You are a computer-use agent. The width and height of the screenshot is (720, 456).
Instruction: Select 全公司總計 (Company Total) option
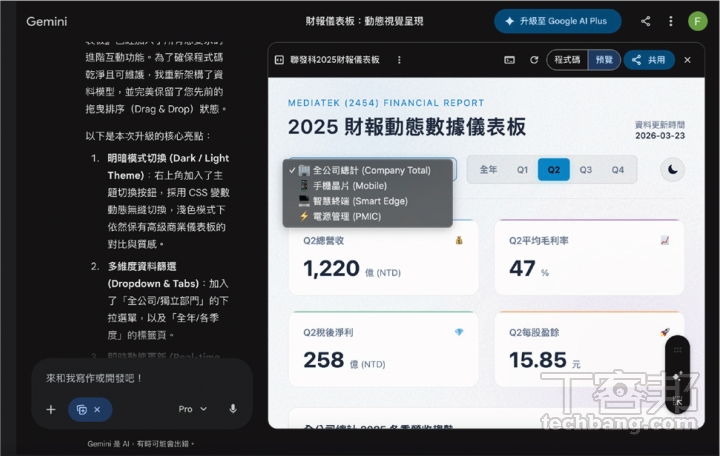pos(367,170)
